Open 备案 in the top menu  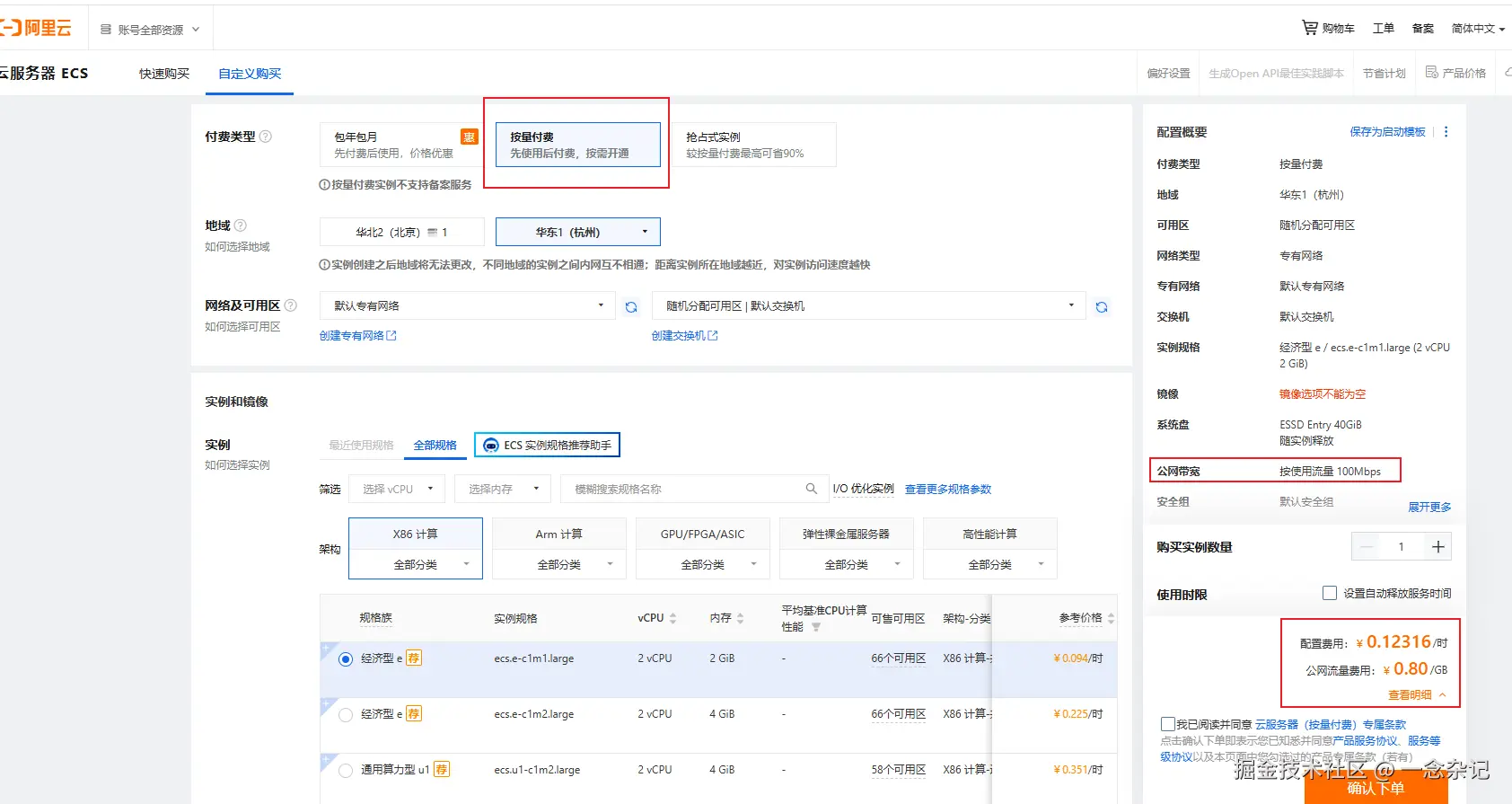(1423, 29)
